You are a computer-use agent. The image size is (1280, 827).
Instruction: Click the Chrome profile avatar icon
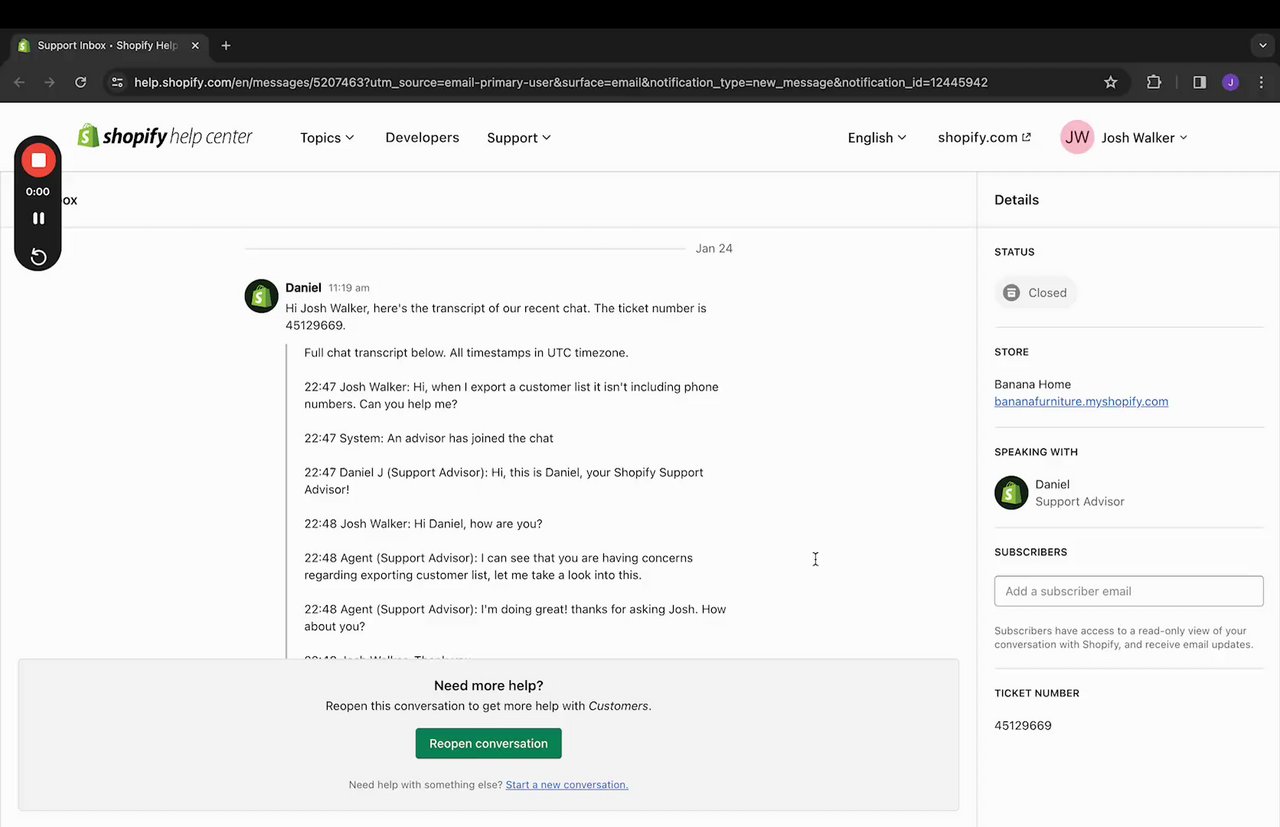point(1230,82)
